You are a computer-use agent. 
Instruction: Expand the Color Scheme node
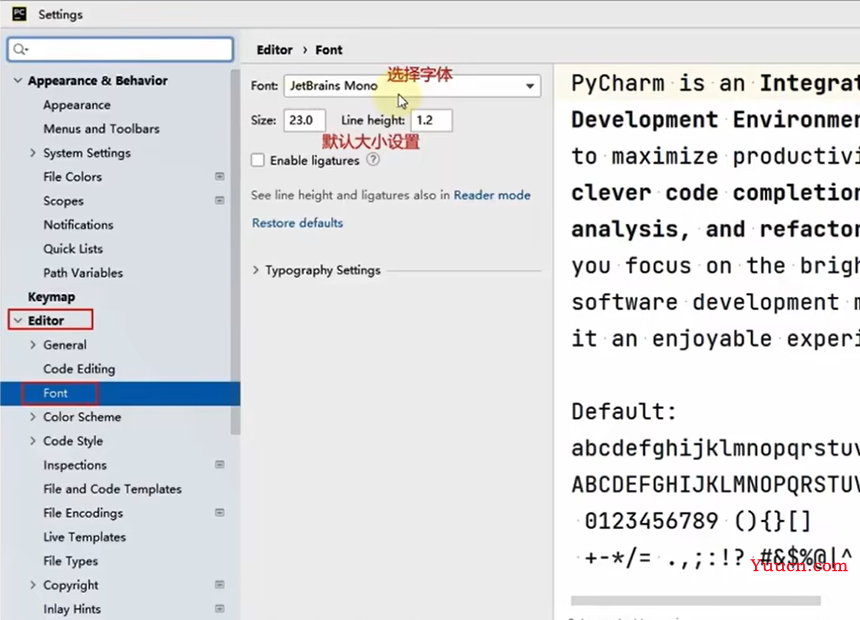tap(33, 417)
